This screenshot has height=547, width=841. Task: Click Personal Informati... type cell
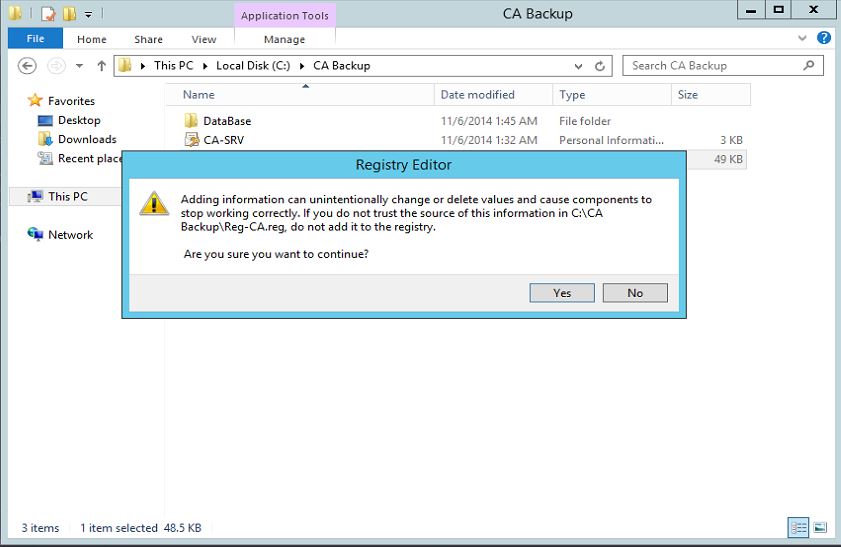[611, 140]
